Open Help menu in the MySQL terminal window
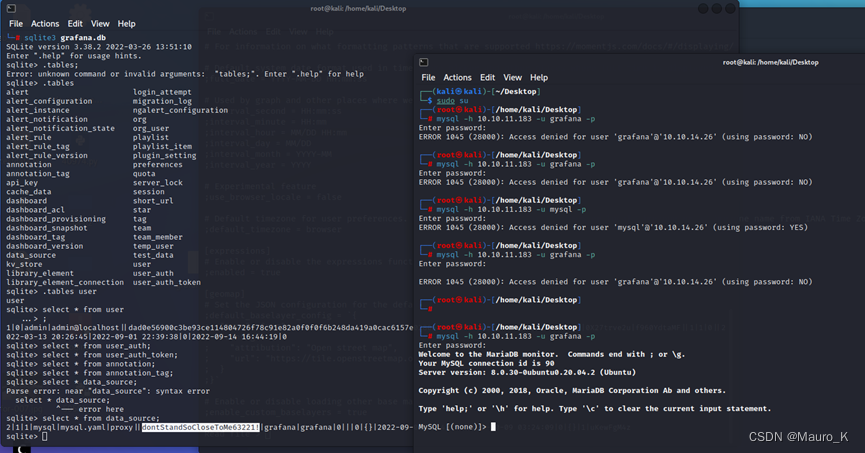Viewport: 865px width, 453px height. 539,78
